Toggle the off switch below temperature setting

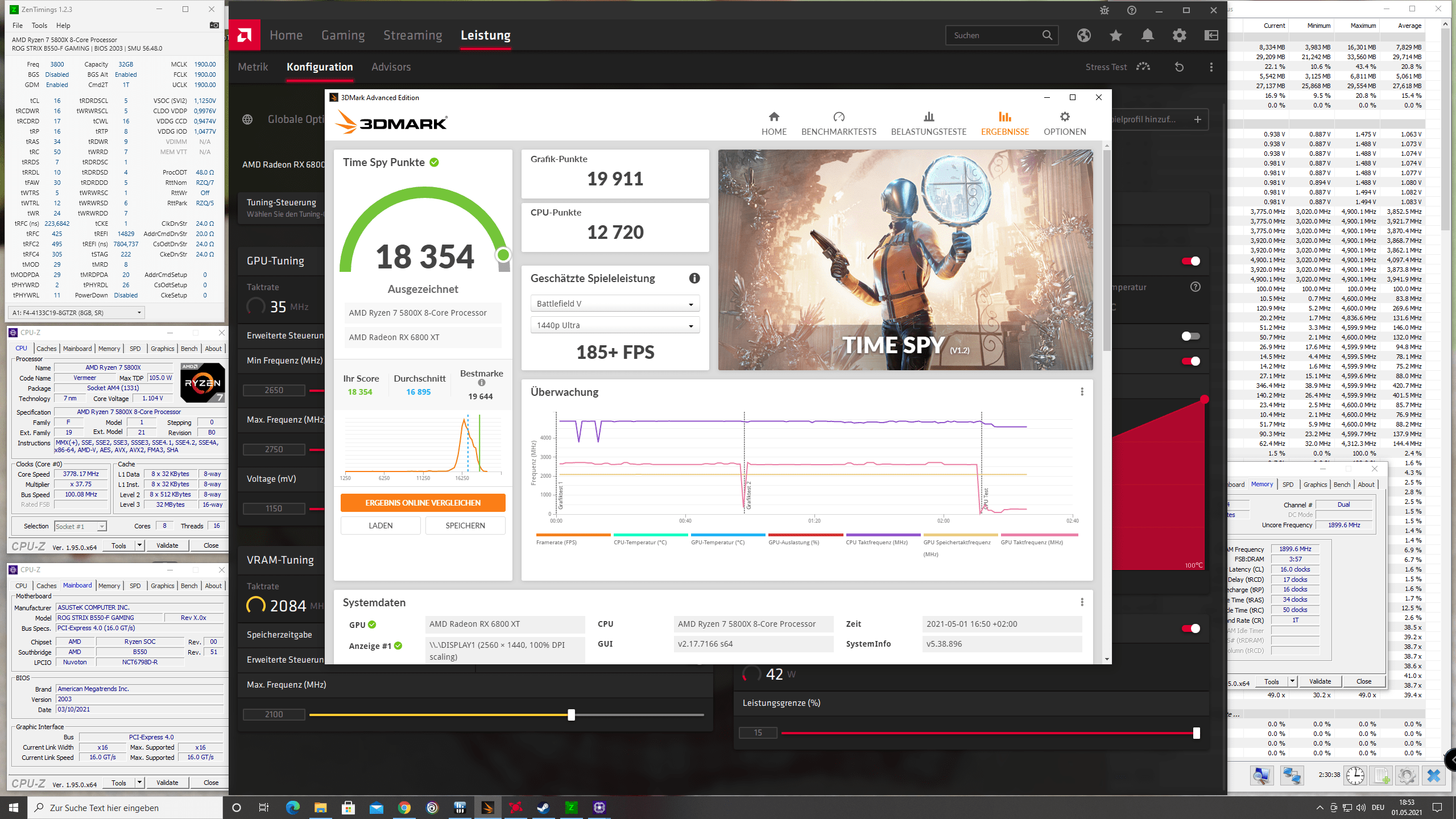coord(1190,336)
